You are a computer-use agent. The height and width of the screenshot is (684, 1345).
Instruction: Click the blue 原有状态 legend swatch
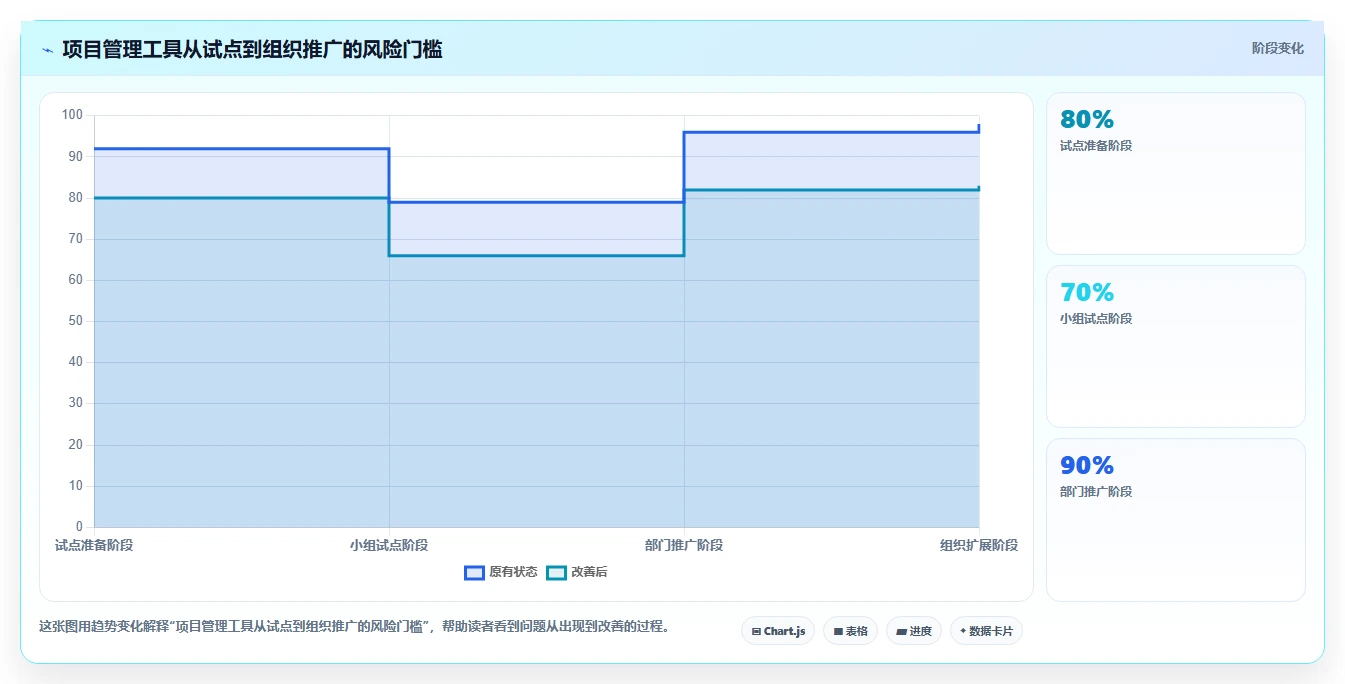point(474,572)
